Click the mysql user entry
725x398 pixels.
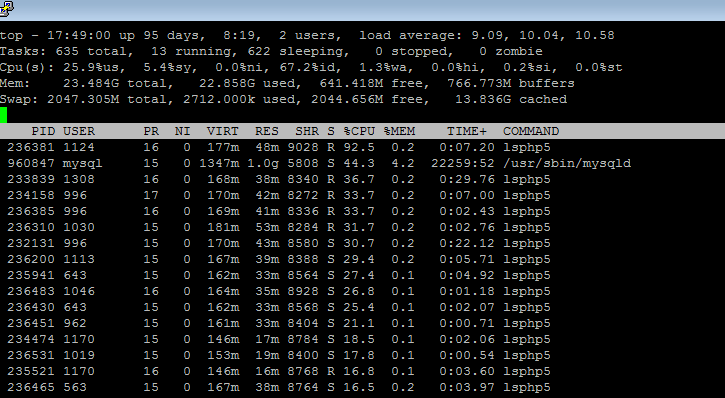[82, 163]
